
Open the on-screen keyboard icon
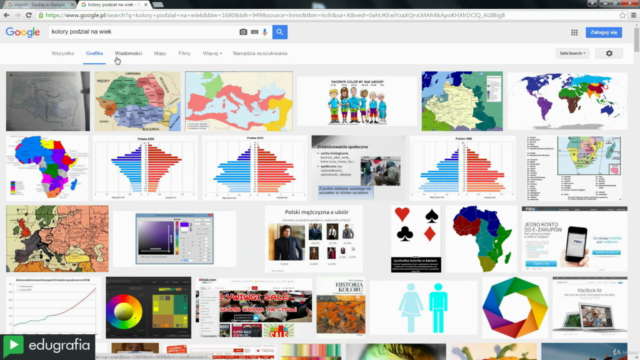pyautogui.click(x=255, y=32)
